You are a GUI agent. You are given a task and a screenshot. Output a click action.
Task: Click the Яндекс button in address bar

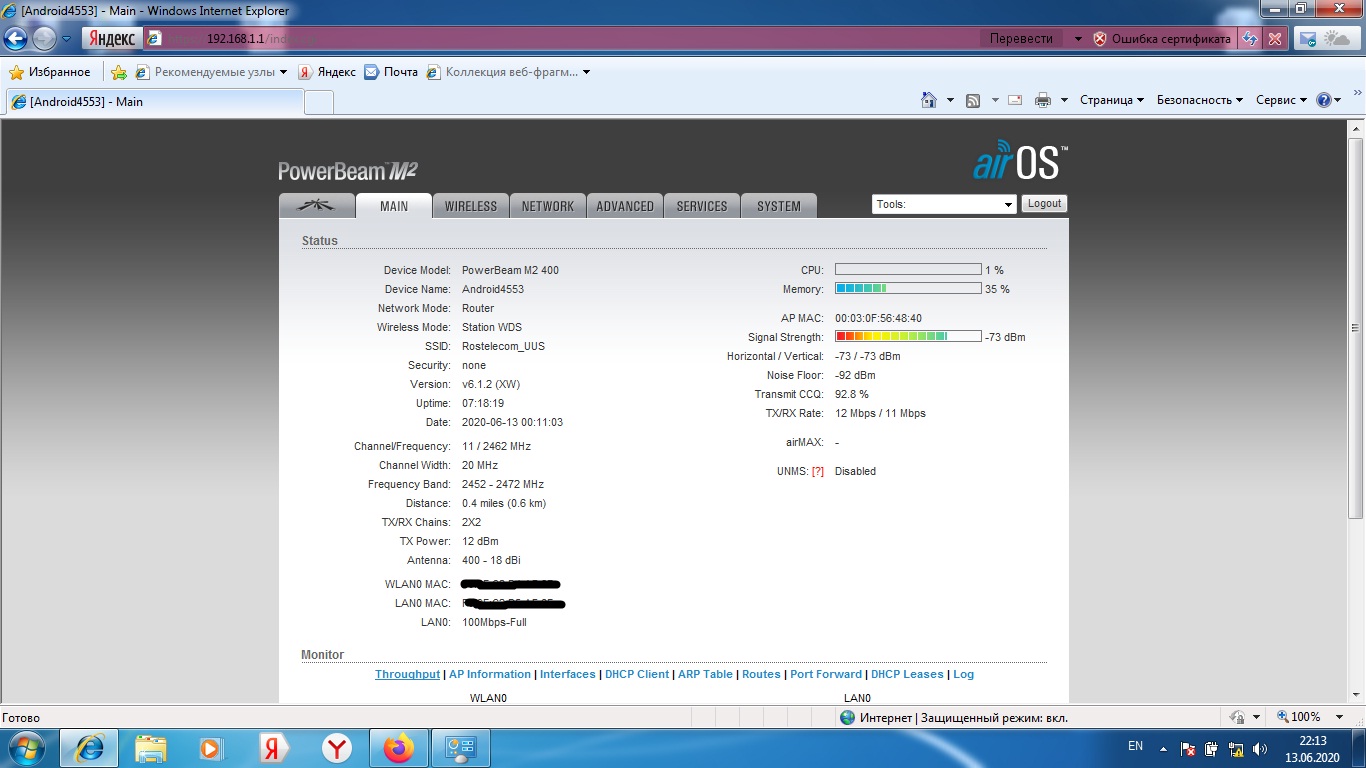click(x=111, y=39)
